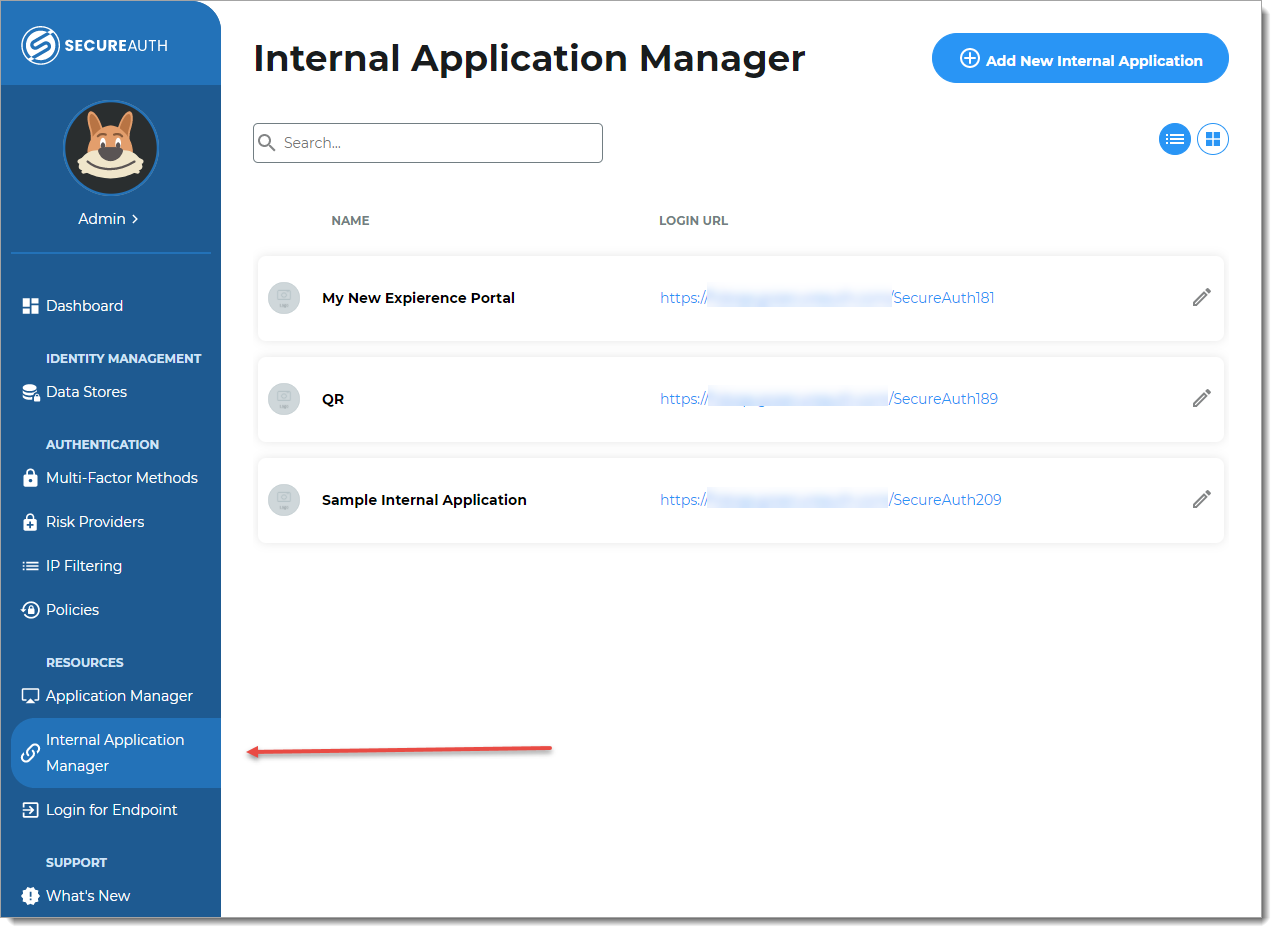Image resolution: width=1277 pixels, height=933 pixels.
Task: Edit the QR application
Action: [1201, 398]
